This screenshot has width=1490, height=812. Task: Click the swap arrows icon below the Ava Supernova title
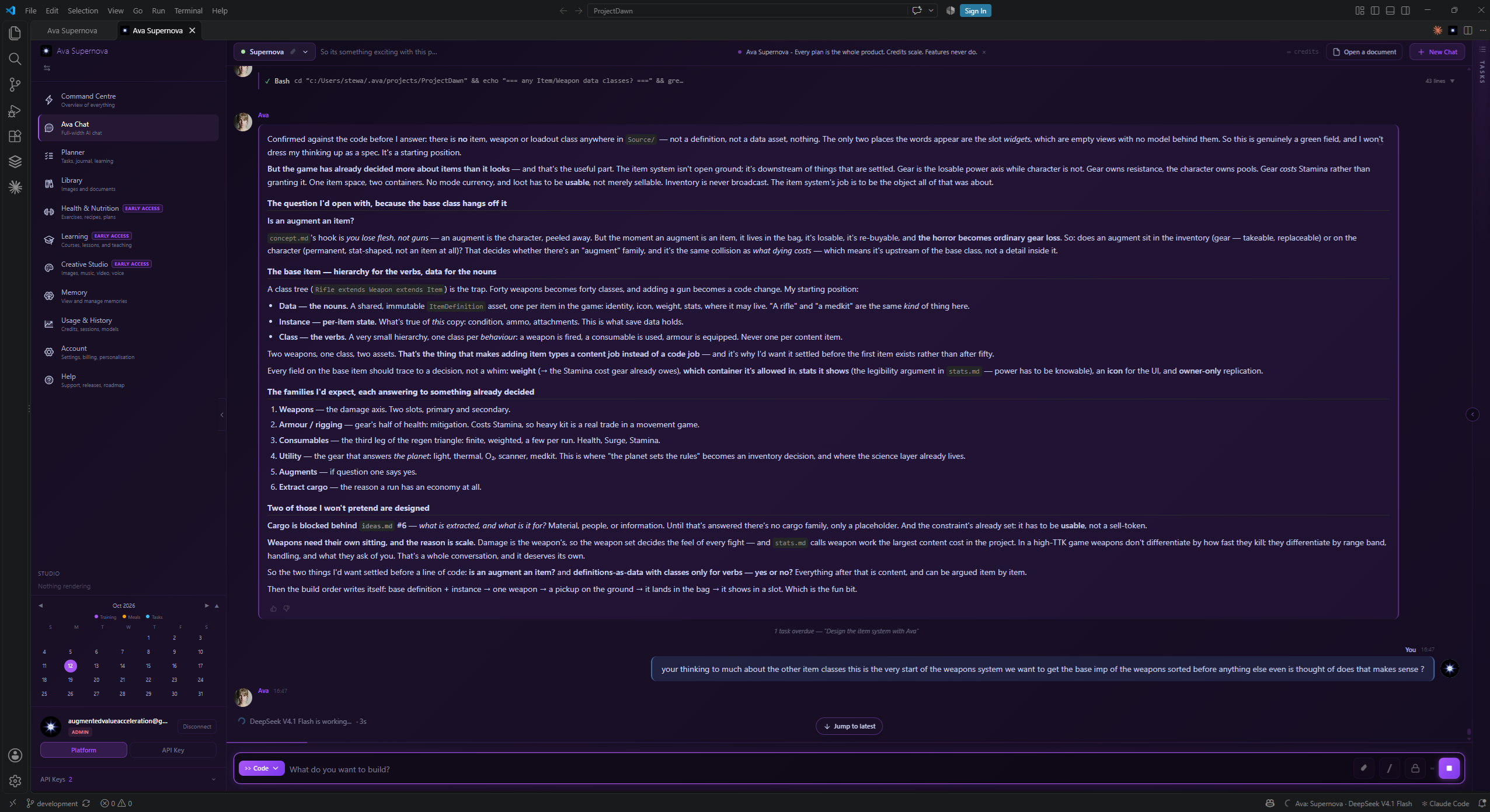[x=47, y=68]
